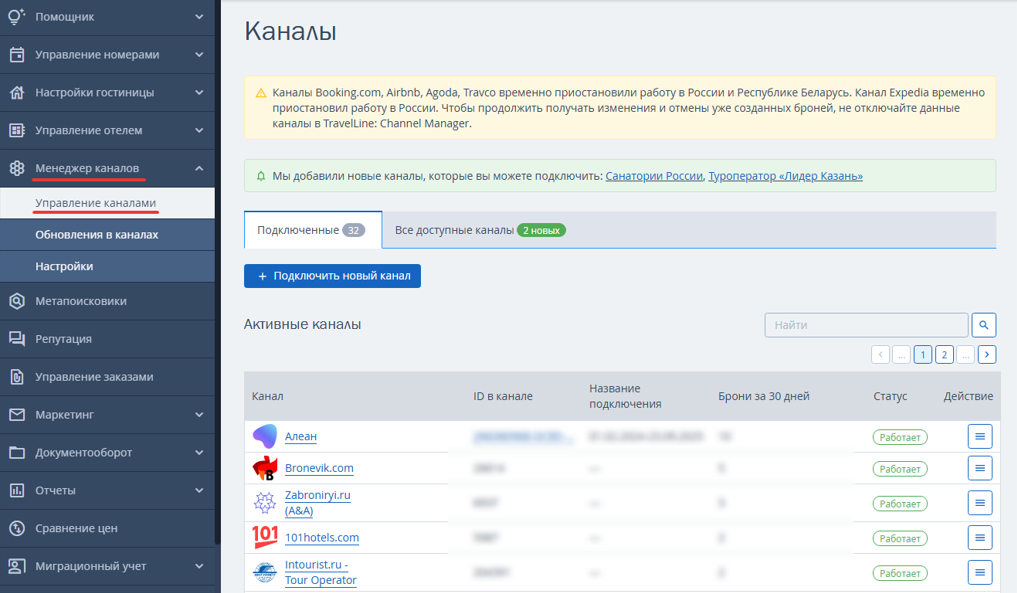Click the Управление заказами icon

(x=17, y=376)
